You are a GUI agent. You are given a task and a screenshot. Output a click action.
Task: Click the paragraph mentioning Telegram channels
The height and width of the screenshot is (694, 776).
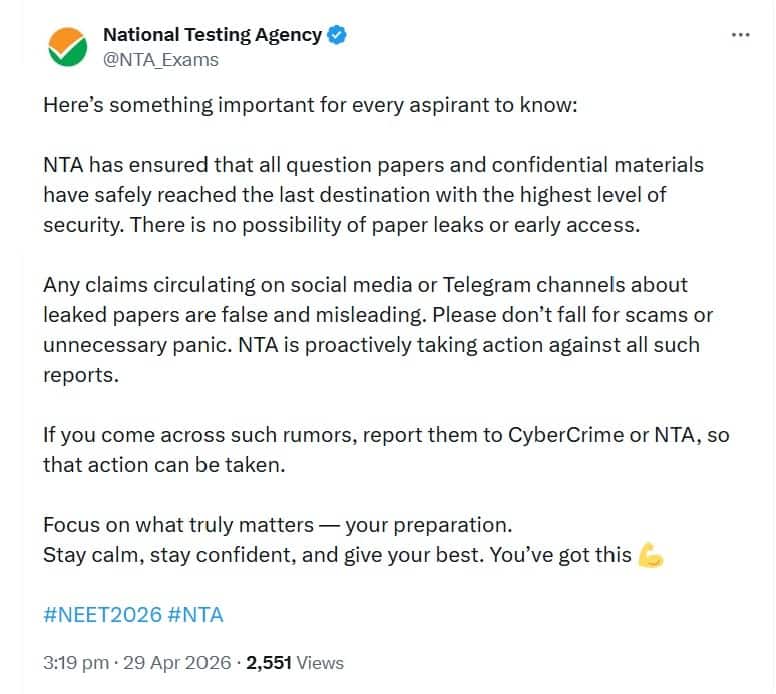[378, 330]
